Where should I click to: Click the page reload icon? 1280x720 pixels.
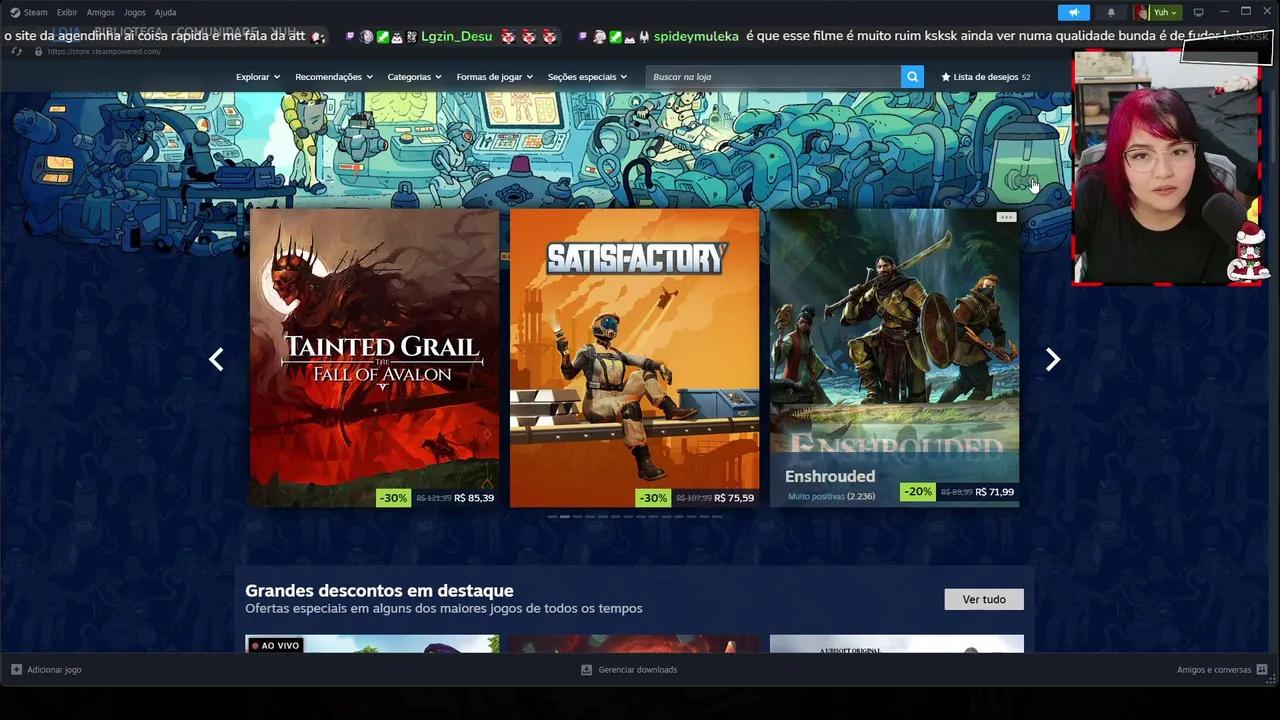click(x=17, y=51)
